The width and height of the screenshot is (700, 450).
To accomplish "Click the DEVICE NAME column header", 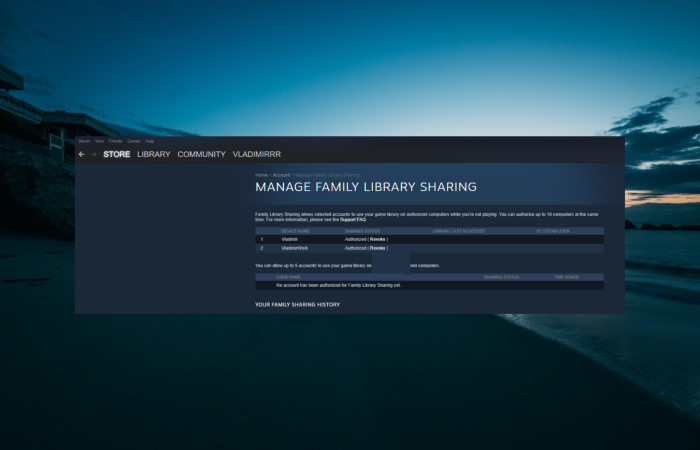I will tap(296, 231).
